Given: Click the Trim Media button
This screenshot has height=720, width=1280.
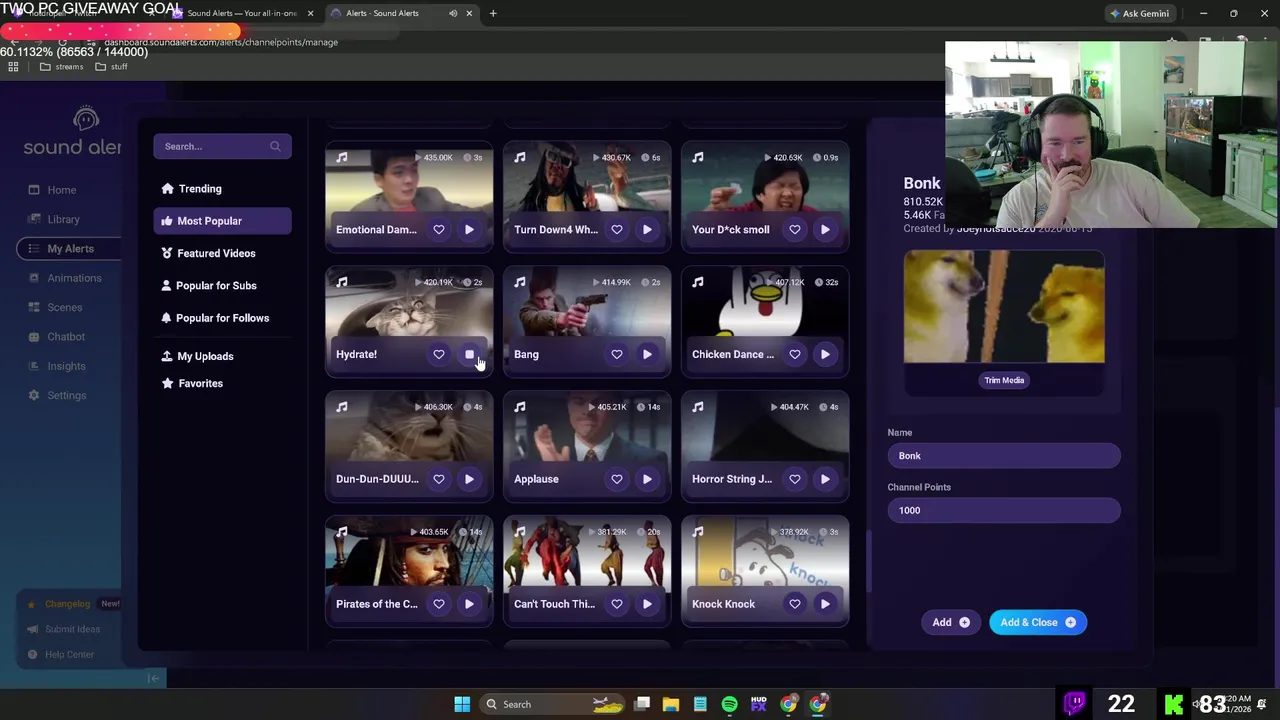Looking at the screenshot, I should tap(1004, 380).
